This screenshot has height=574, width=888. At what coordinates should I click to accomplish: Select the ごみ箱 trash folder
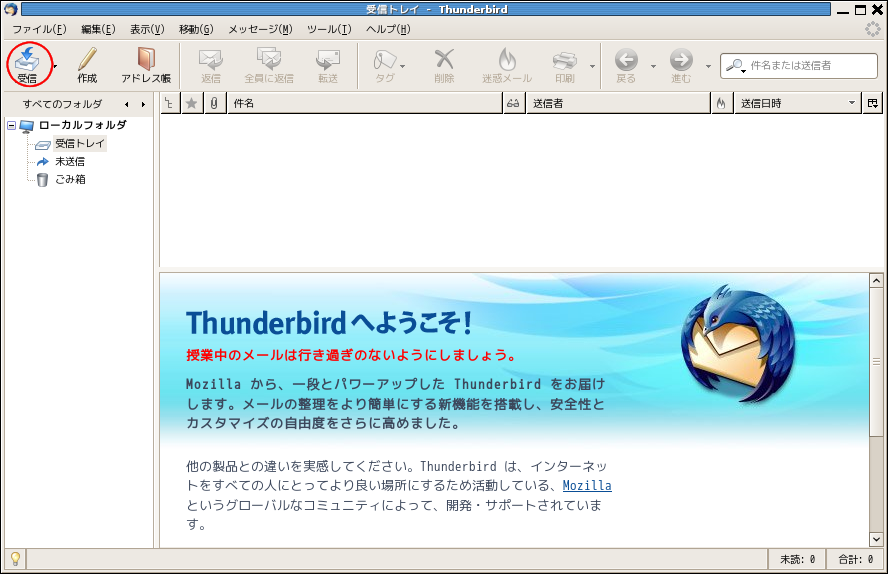(x=70, y=179)
